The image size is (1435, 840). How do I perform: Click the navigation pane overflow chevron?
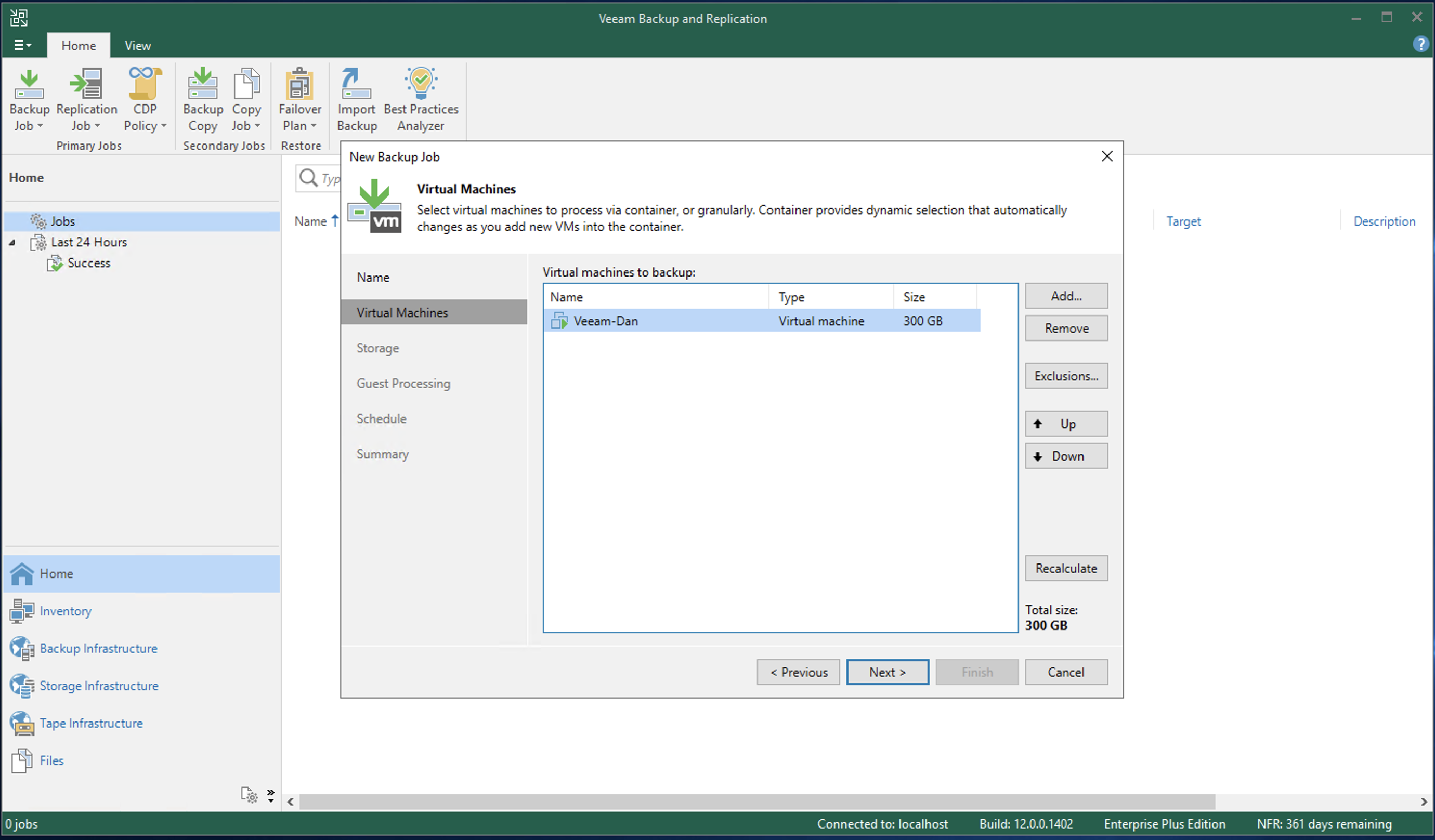pyautogui.click(x=271, y=795)
